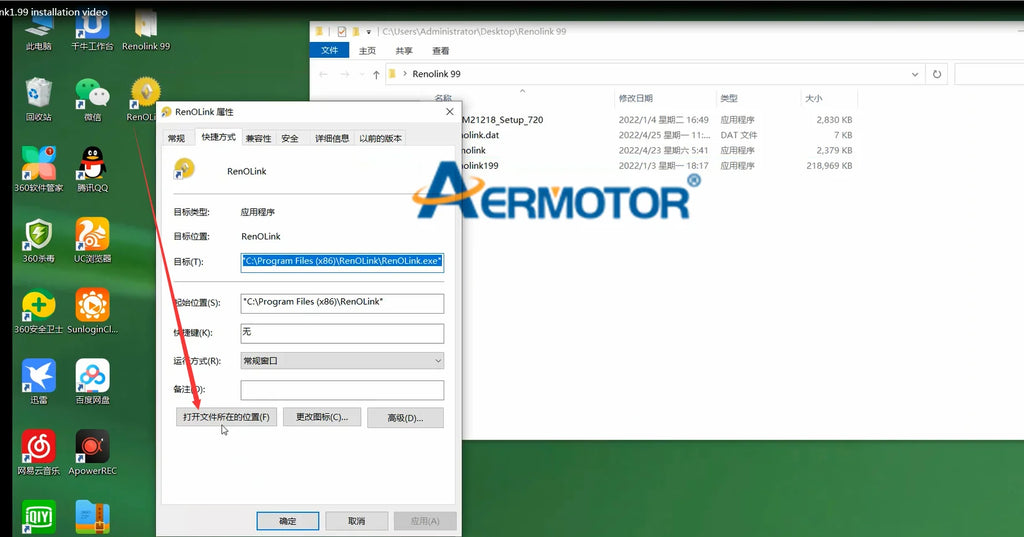Open the 迅雷 Thunder desktop icon
This screenshot has width=1024, height=537.
coord(39,382)
